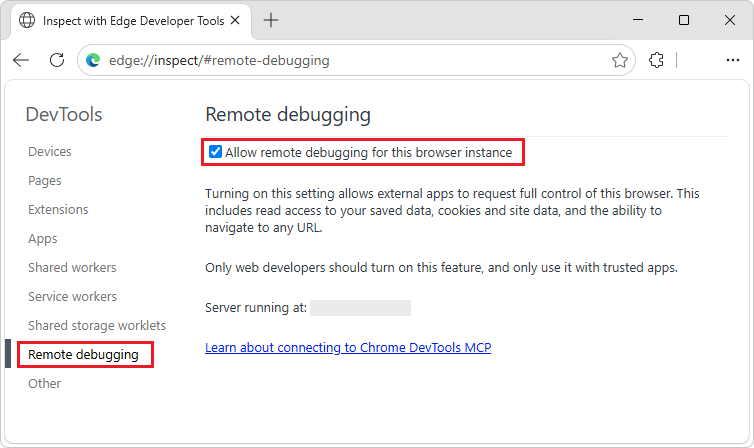754x448 pixels.
Task: Add page to favorites with star icon
Action: (x=620, y=60)
